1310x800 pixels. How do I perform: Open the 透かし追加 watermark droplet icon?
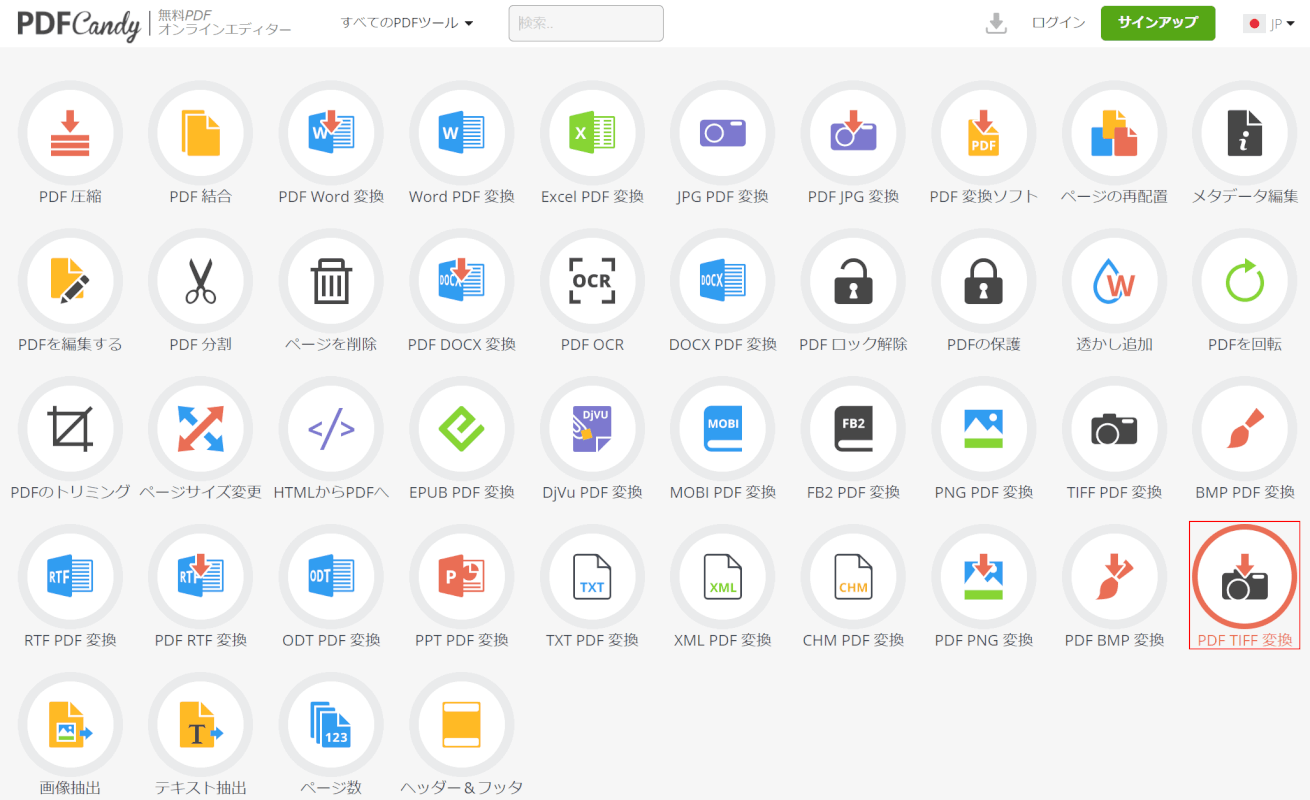(1114, 281)
